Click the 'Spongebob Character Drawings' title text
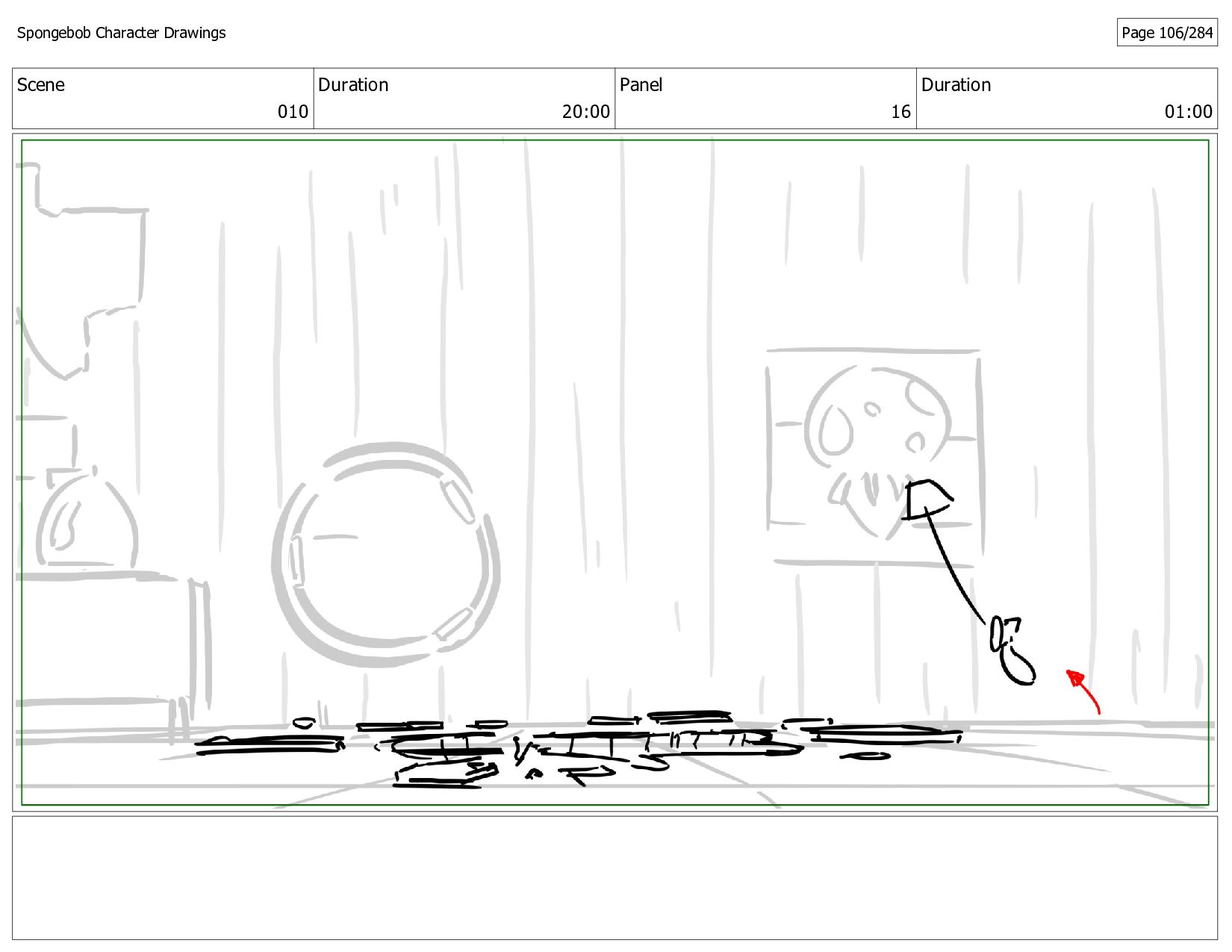The width and height of the screenshot is (1232, 952). pos(121,33)
